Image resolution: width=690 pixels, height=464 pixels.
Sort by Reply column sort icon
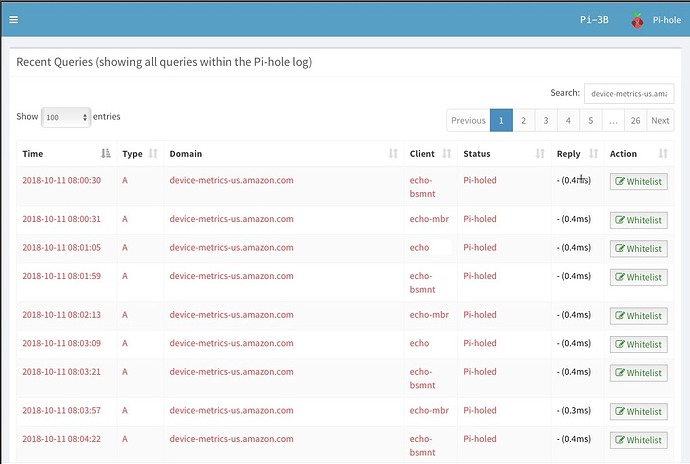tap(593, 154)
